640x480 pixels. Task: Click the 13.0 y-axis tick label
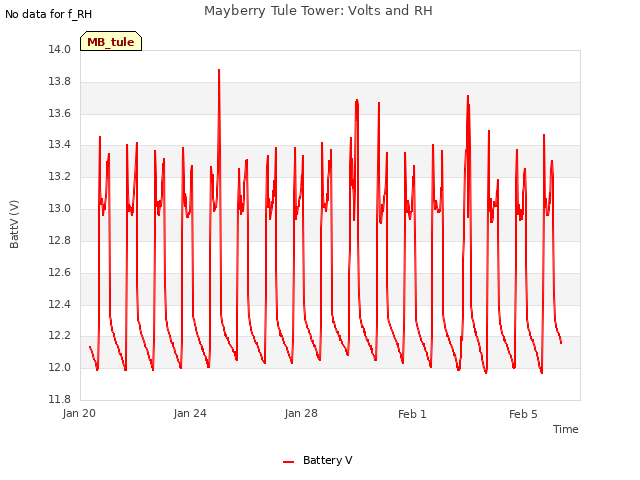(x=60, y=208)
